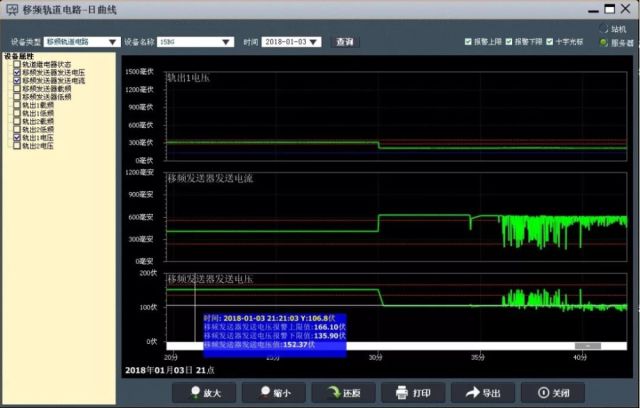Click the 导出 export arrow icon
This screenshot has height=408, width=640.
click(x=473, y=392)
